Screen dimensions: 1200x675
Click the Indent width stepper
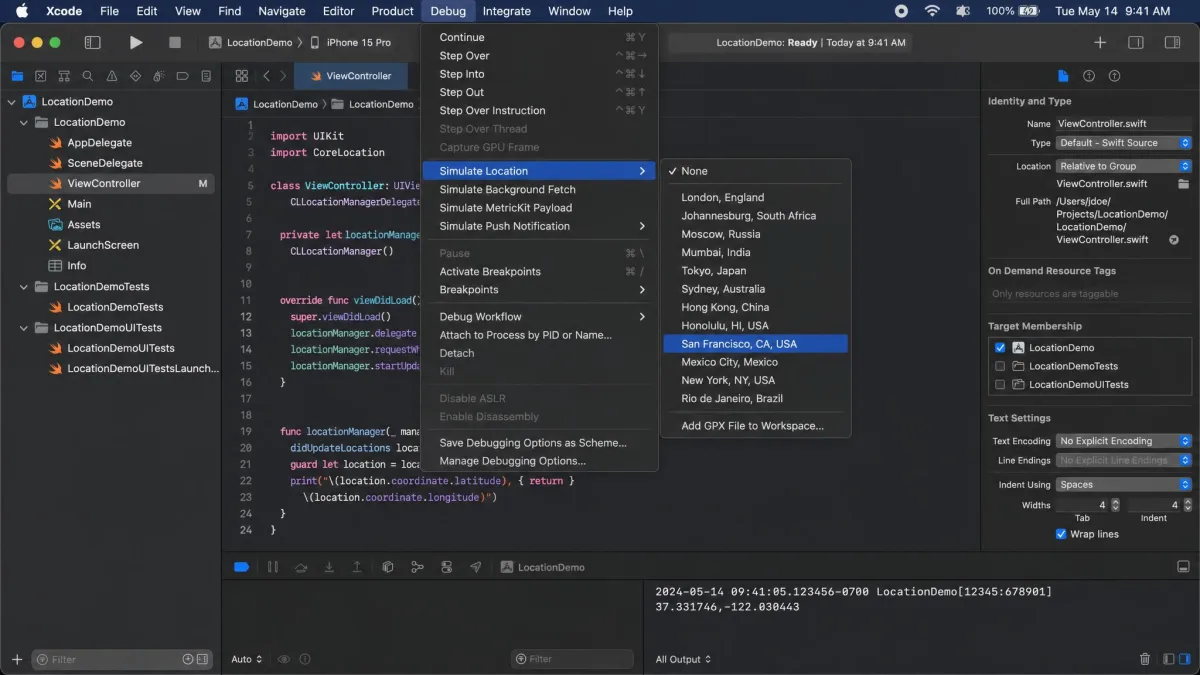(x=1187, y=505)
